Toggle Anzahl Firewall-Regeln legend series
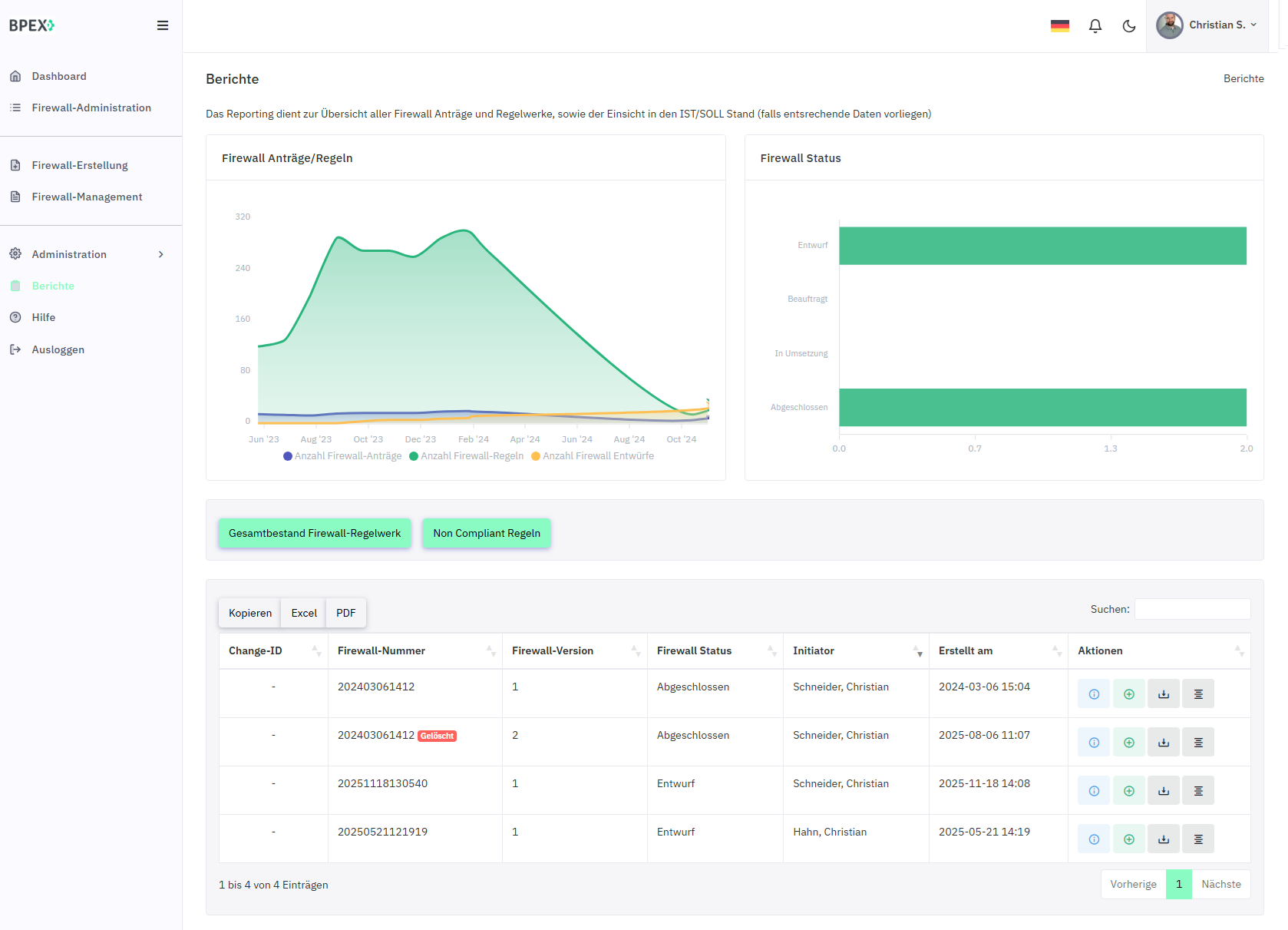Screen dimensions: 1288x930 click(x=472, y=456)
